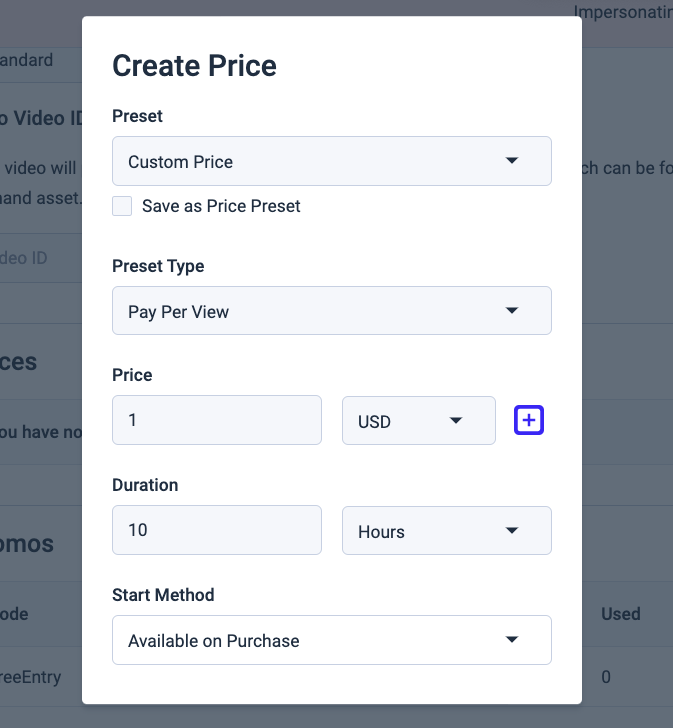Image resolution: width=673 pixels, height=728 pixels.
Task: Click the Used column header
Action: [620, 614]
